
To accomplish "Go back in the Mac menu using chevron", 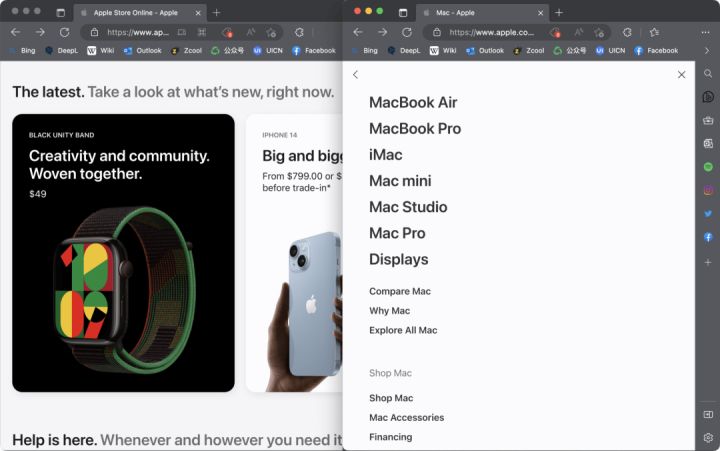I will tap(355, 74).
